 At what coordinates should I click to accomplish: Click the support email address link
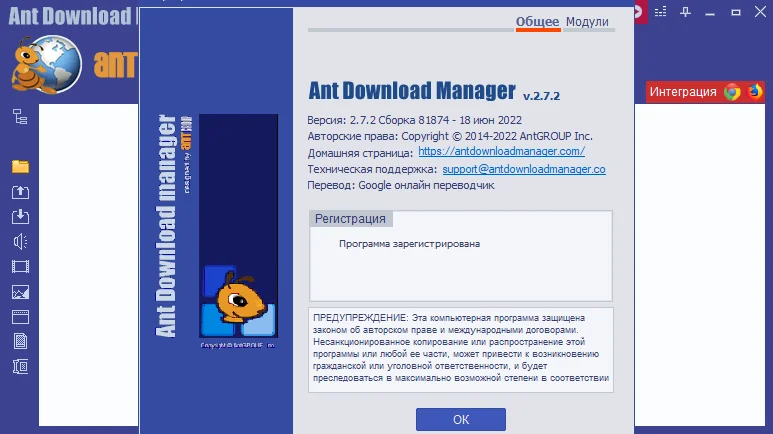[524, 169]
